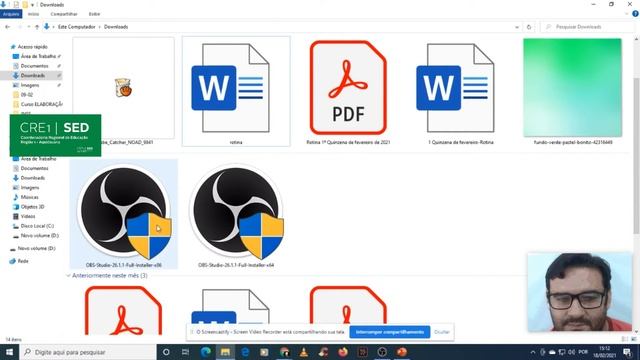This screenshot has height=360, width=640.
Task: Show hidden system tray icons
Action: [x=533, y=352]
